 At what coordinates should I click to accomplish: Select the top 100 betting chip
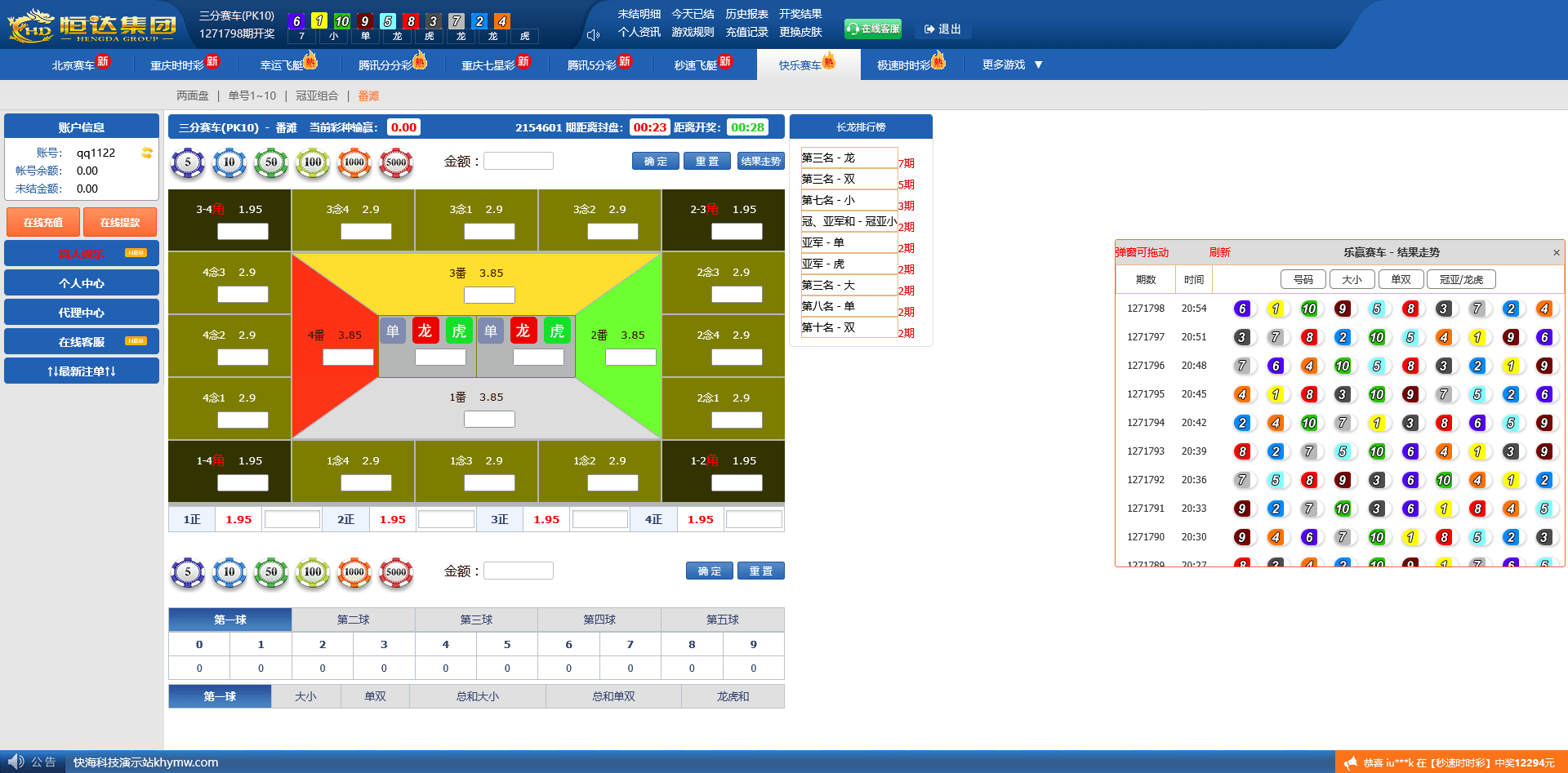click(x=313, y=162)
